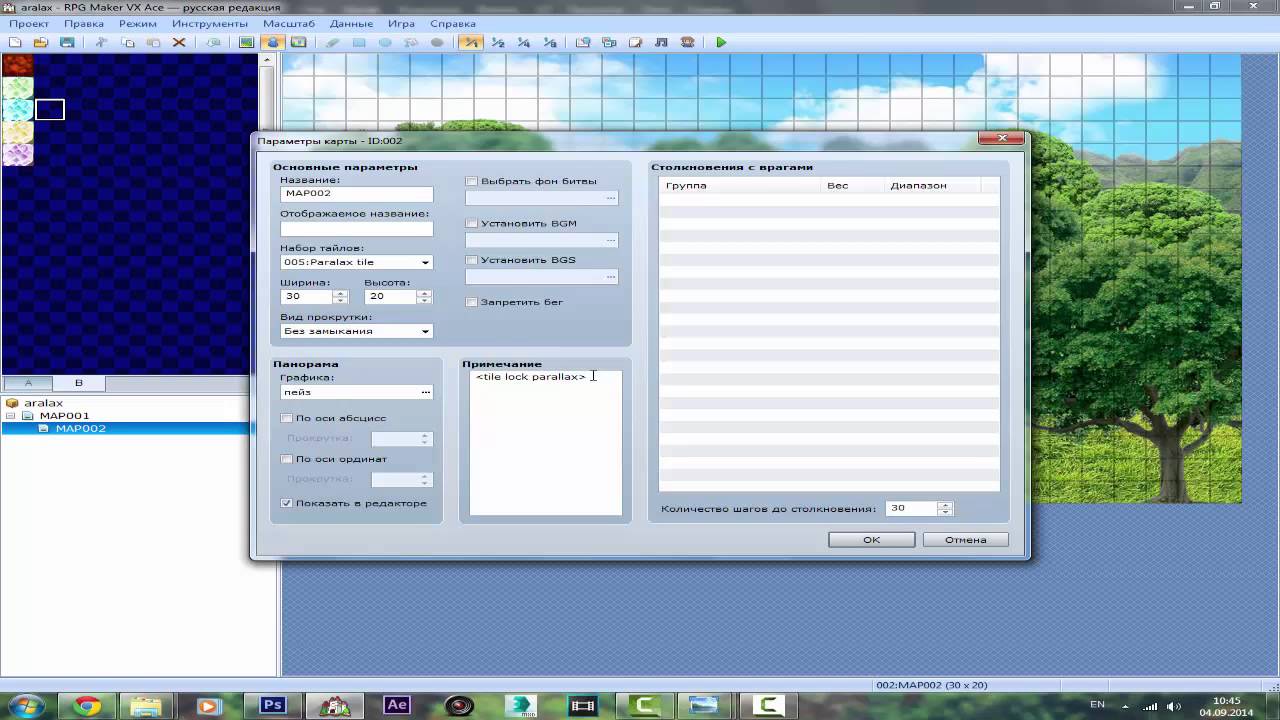The width and height of the screenshot is (1280, 720).
Task: Select the Flood Fill tool
Action: pyautogui.click(x=411, y=42)
